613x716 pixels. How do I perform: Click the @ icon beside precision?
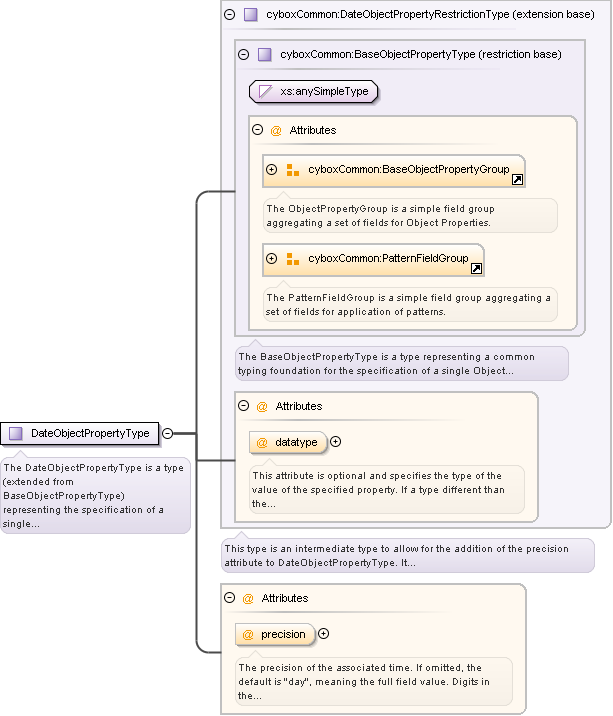pos(248,634)
